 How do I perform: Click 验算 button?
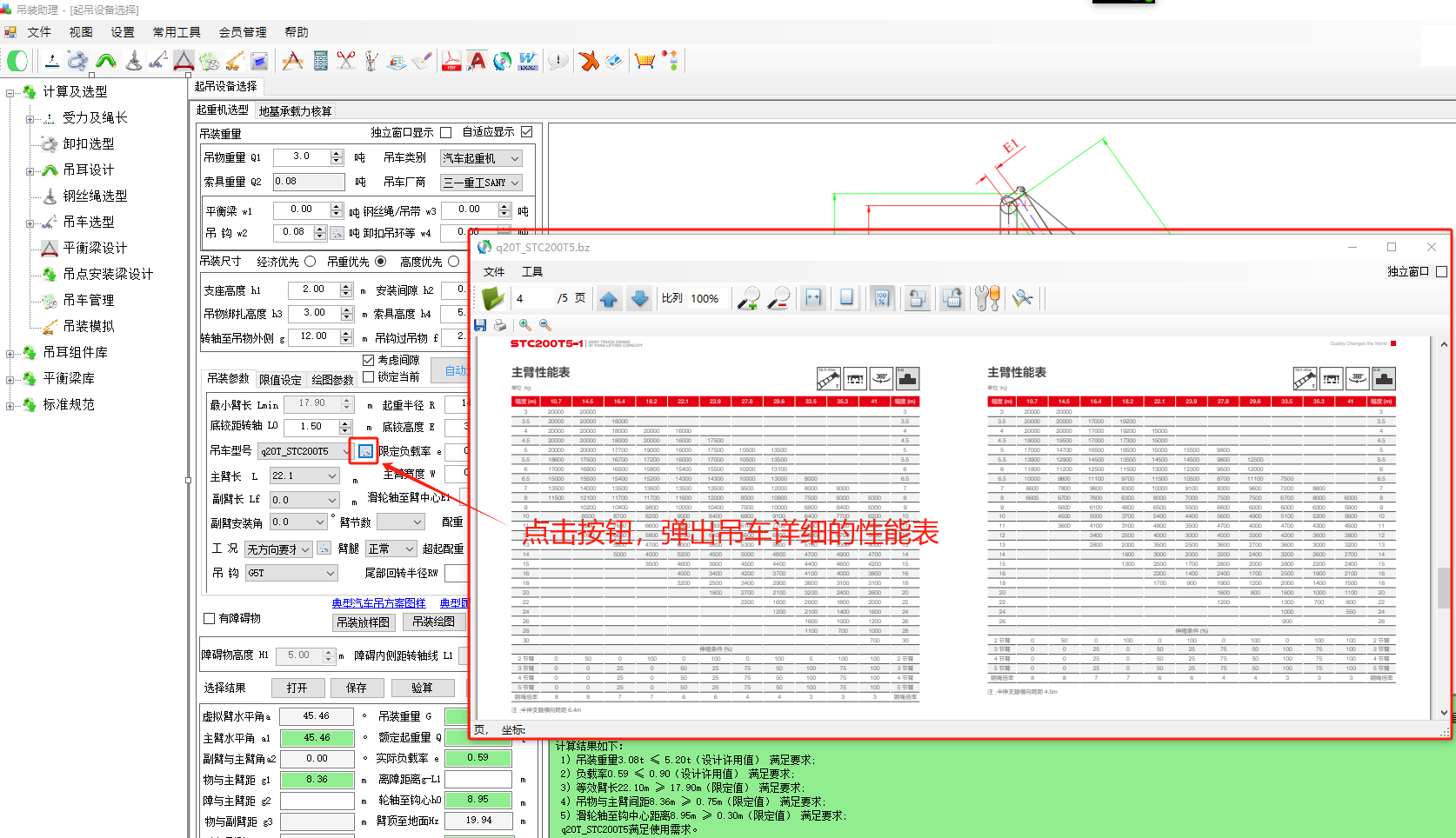[422, 688]
